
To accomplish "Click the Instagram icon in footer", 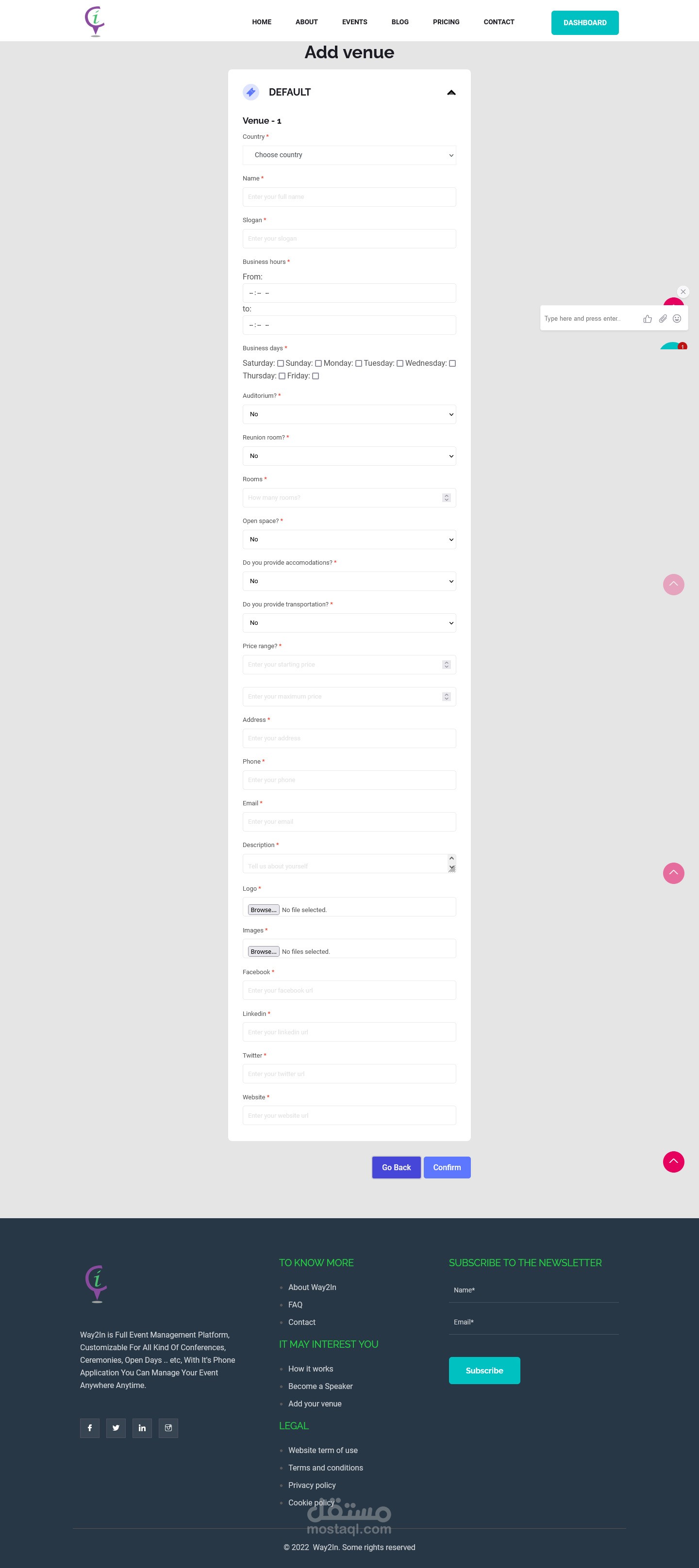I will (x=168, y=1428).
